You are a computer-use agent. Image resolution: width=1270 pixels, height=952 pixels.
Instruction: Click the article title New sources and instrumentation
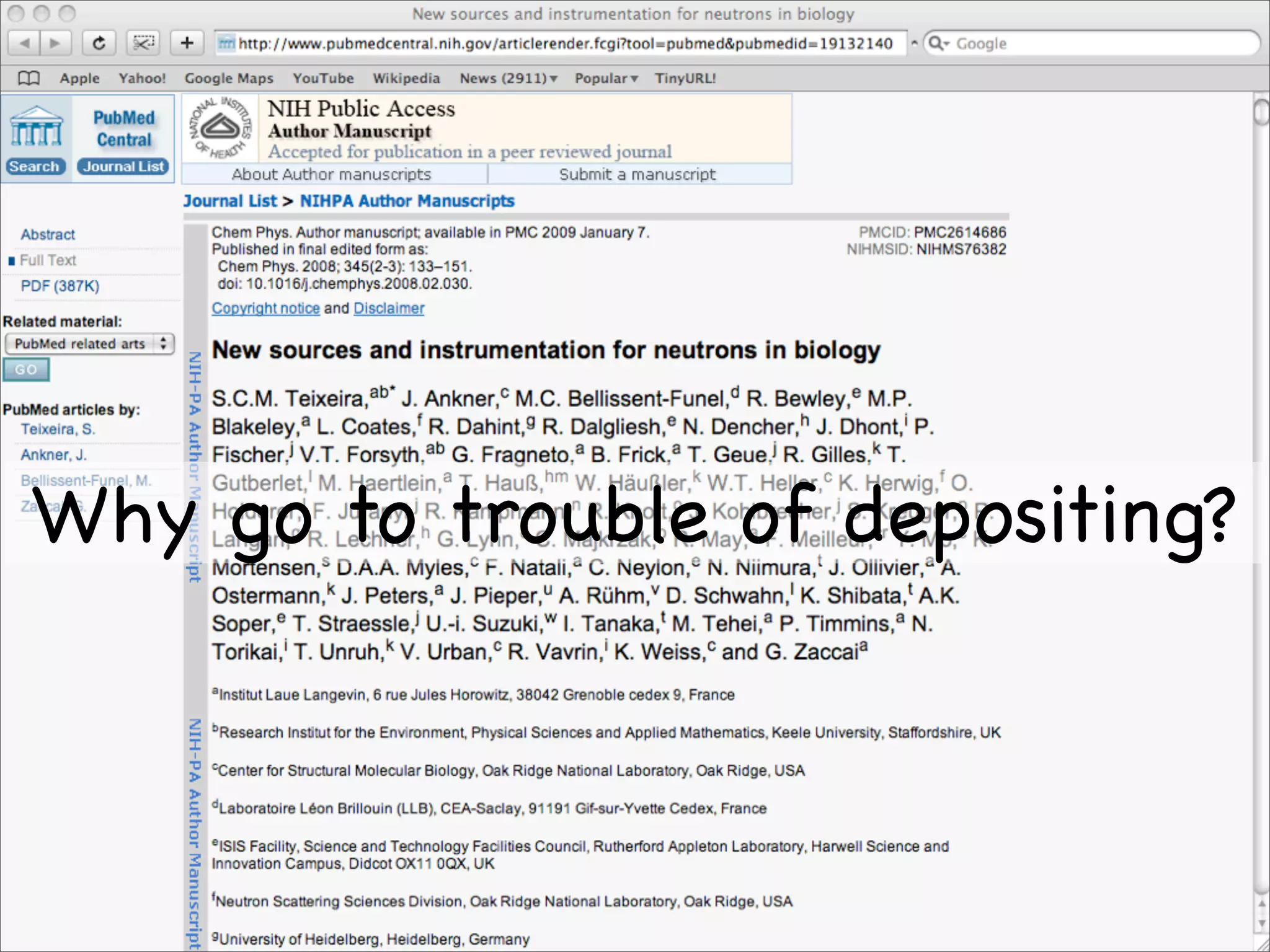546,350
